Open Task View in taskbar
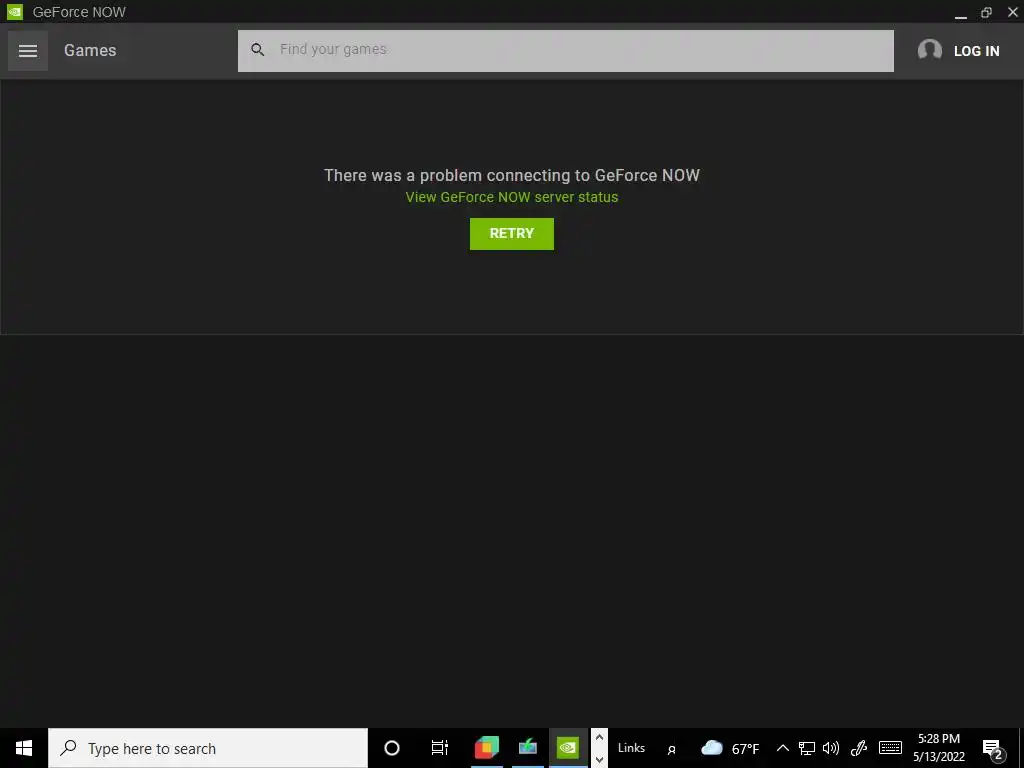Viewport: 1024px width, 768px height. coord(440,748)
